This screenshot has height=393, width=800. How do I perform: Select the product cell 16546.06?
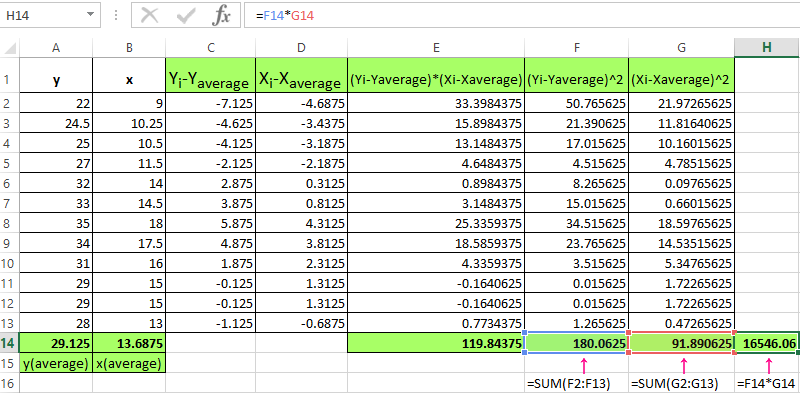767,343
